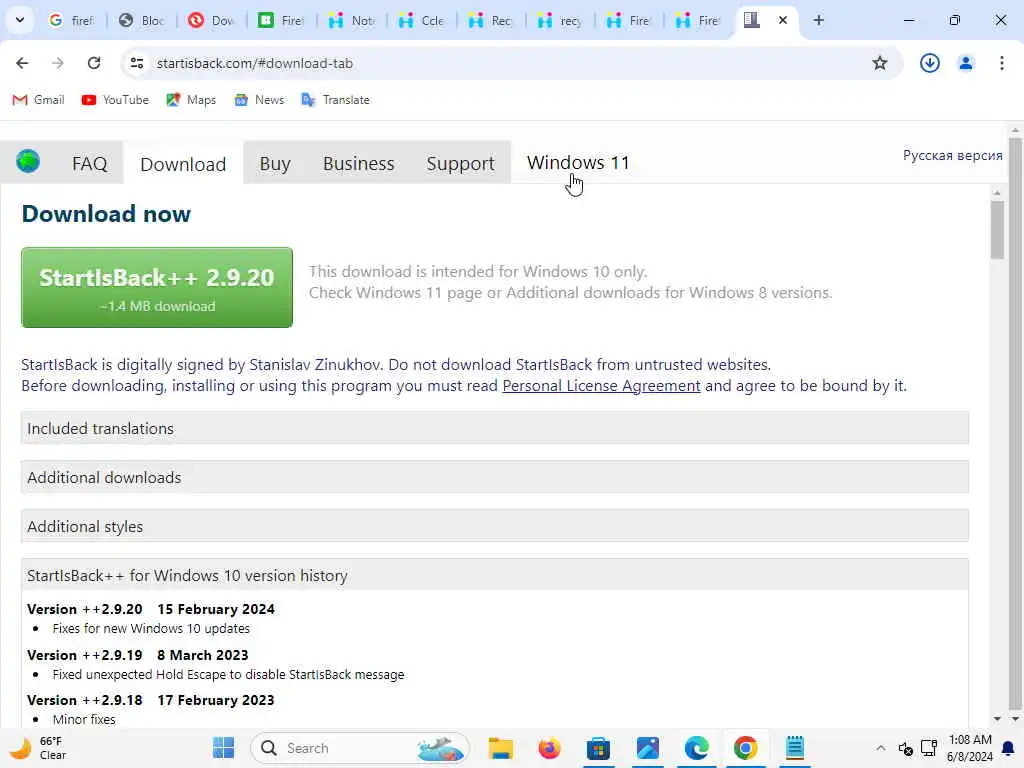Open the Windows Start button
This screenshot has height=768, width=1024.
coord(223,748)
